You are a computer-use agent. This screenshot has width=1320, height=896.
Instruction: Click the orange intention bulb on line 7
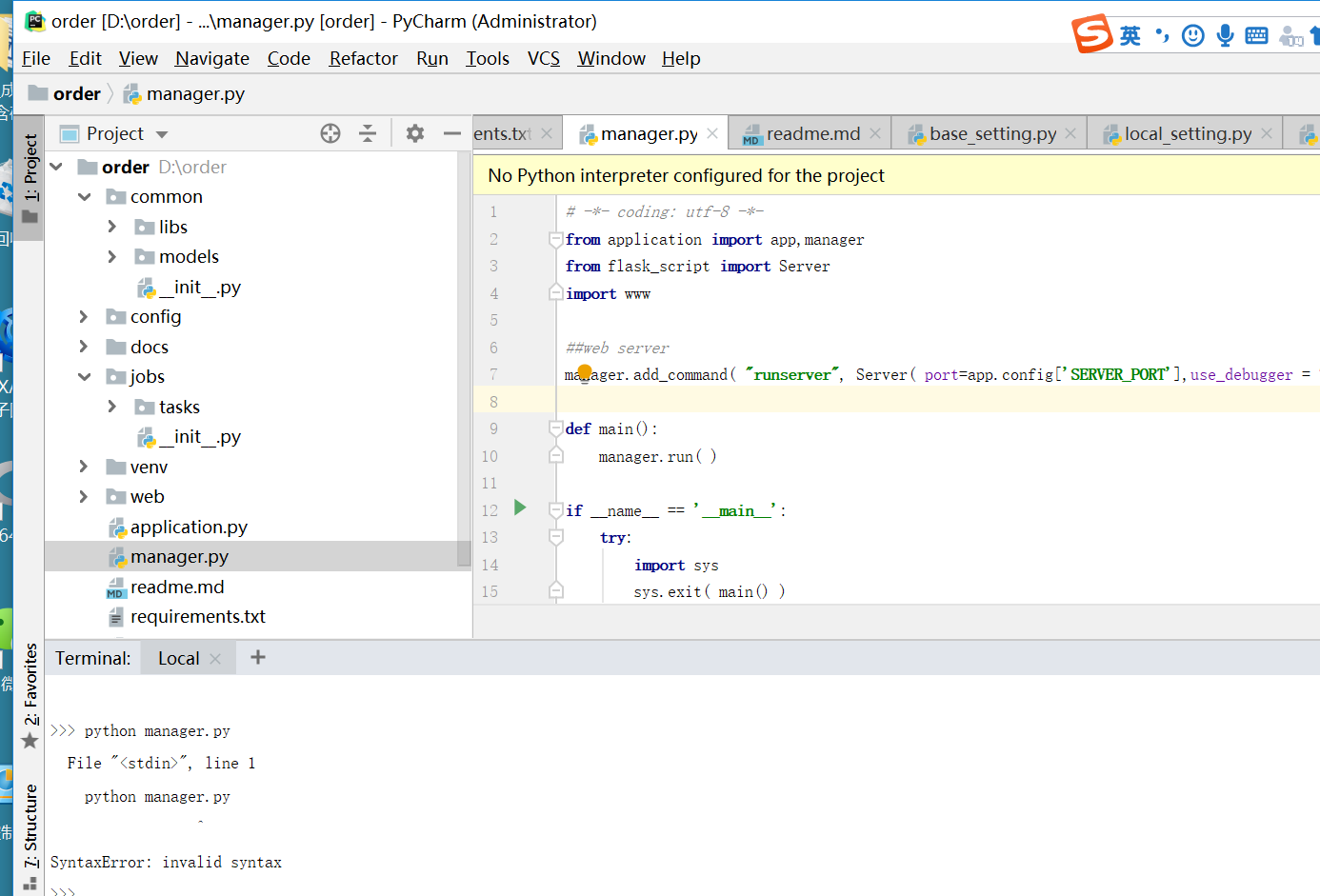[585, 372]
